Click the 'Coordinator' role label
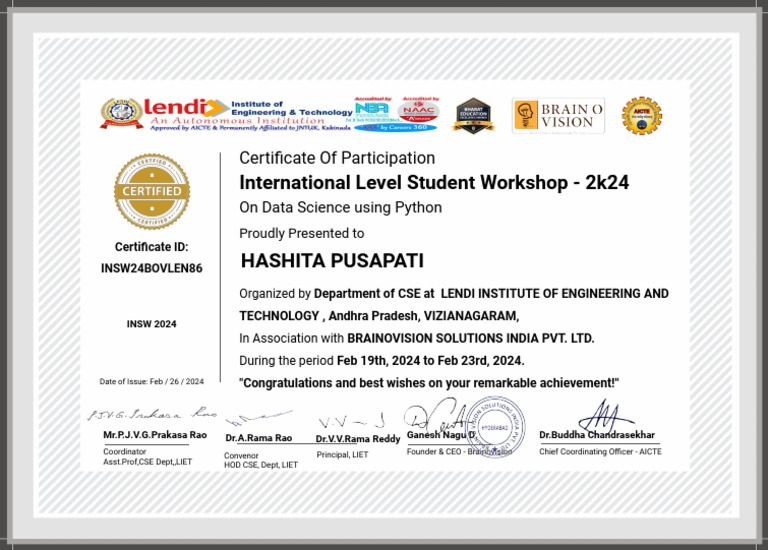The width and height of the screenshot is (768, 550). coord(124,452)
